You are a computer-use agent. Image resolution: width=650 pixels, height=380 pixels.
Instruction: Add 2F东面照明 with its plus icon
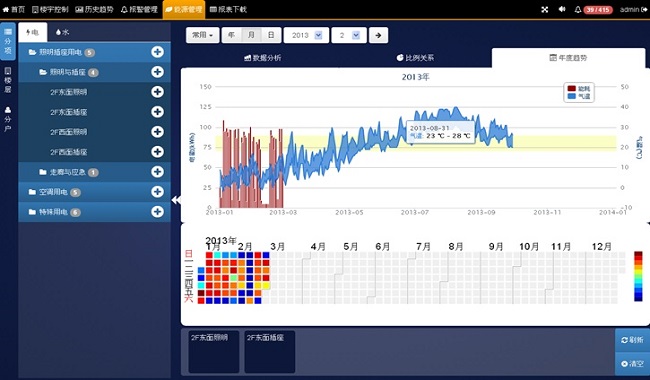(x=157, y=92)
